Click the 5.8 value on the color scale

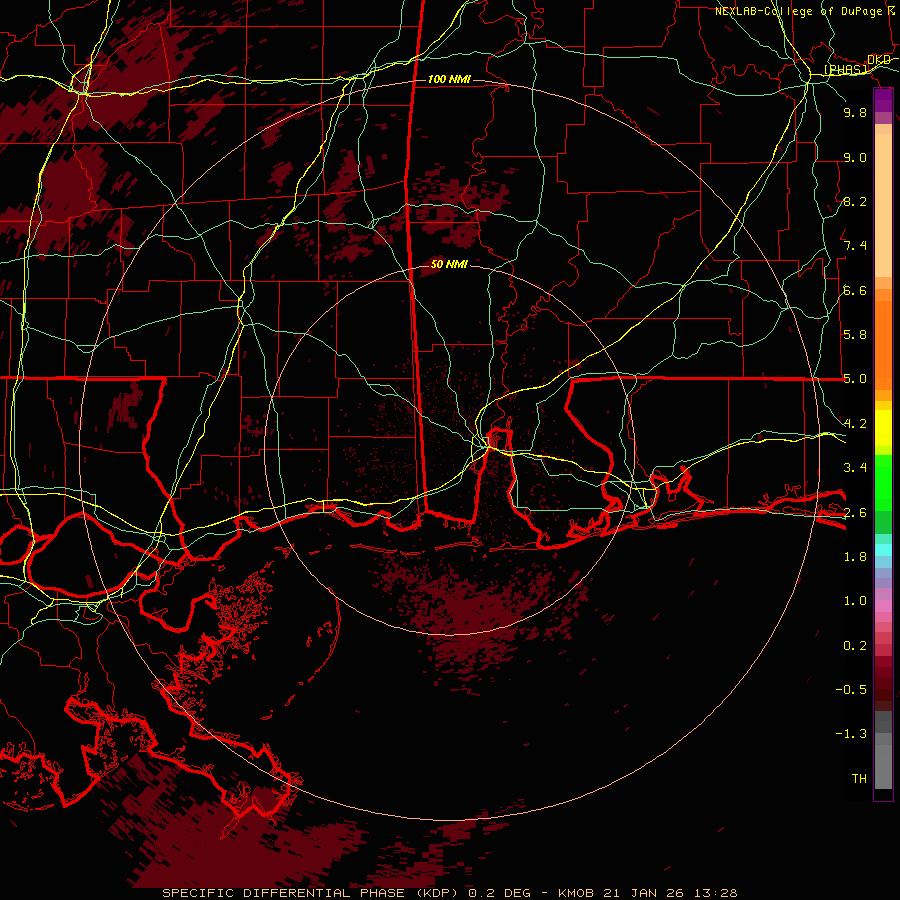click(855, 335)
